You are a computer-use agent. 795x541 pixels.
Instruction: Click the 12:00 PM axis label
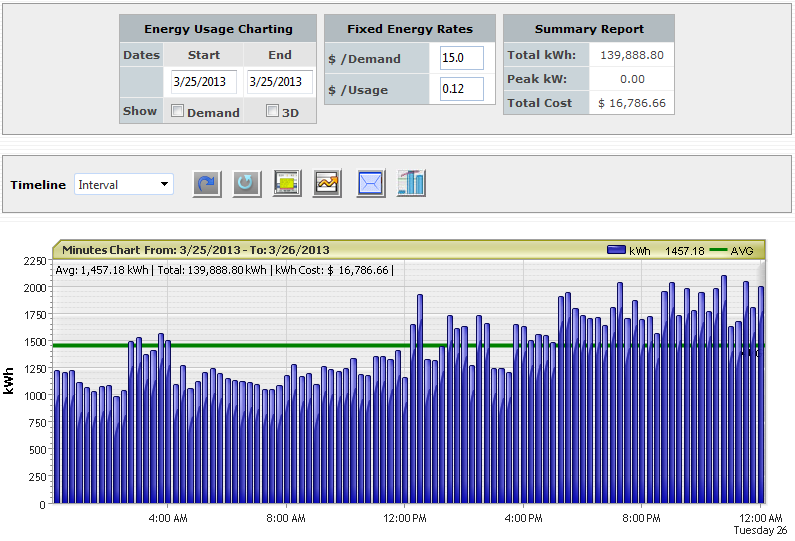click(x=405, y=518)
